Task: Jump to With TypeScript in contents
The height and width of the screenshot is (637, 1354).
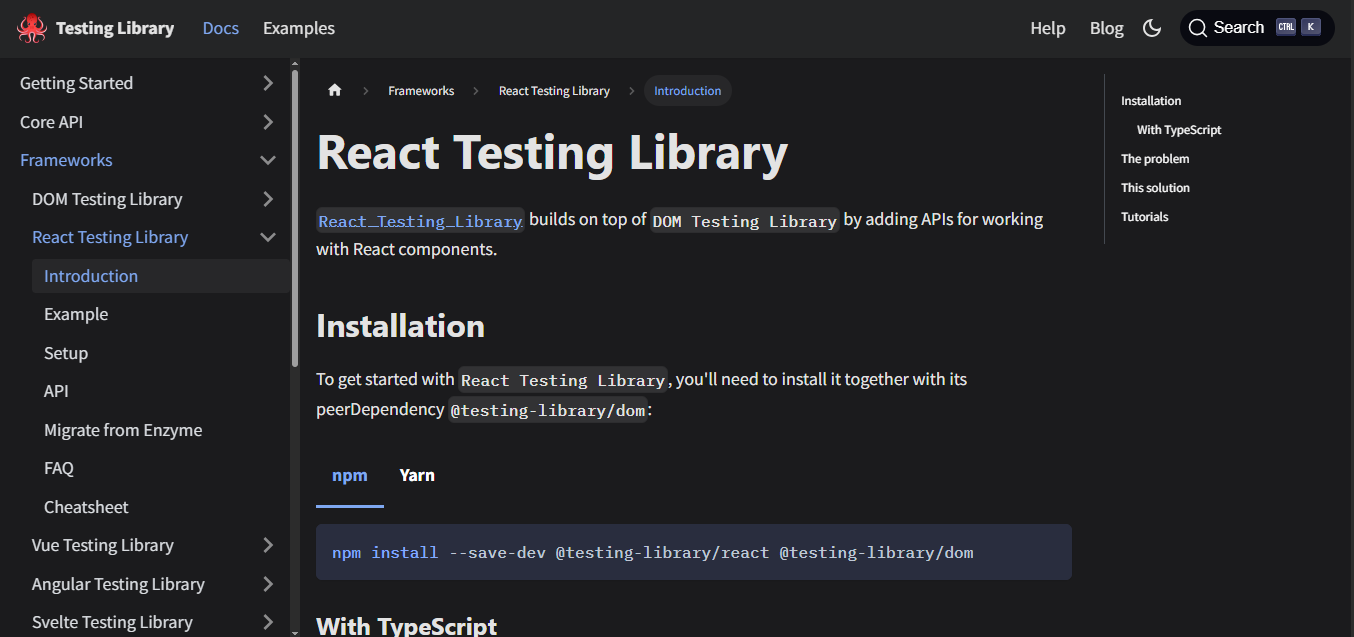Action: [1179, 130]
